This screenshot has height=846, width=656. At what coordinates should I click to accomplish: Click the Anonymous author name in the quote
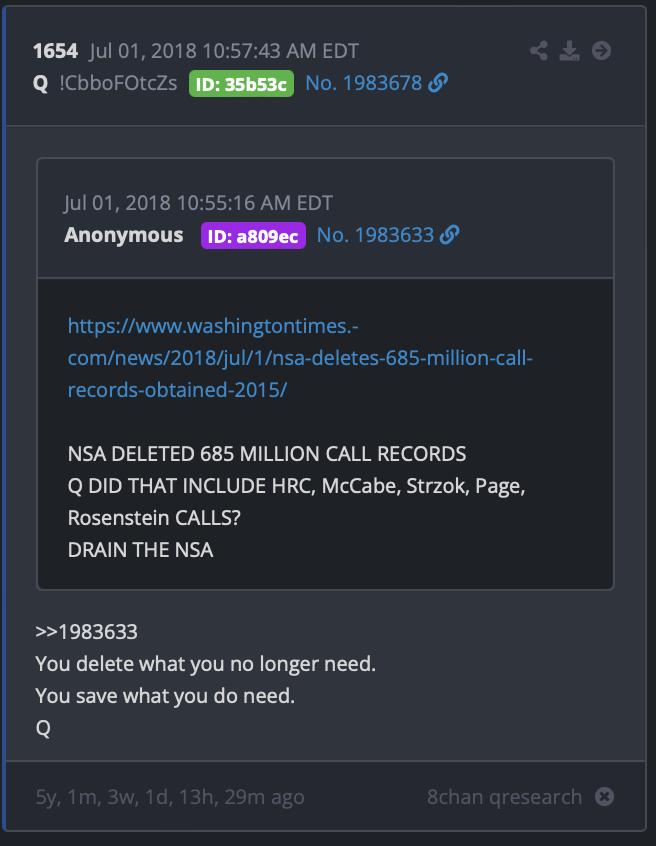pos(124,235)
